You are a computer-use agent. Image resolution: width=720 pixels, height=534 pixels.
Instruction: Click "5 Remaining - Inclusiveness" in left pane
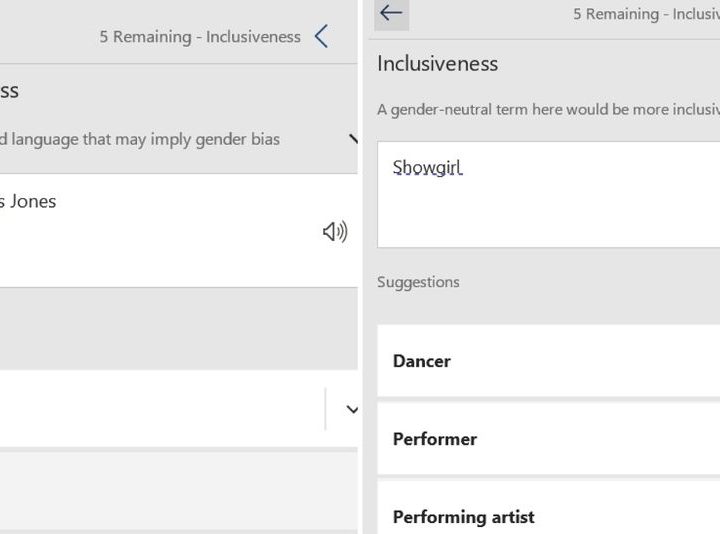(200, 37)
